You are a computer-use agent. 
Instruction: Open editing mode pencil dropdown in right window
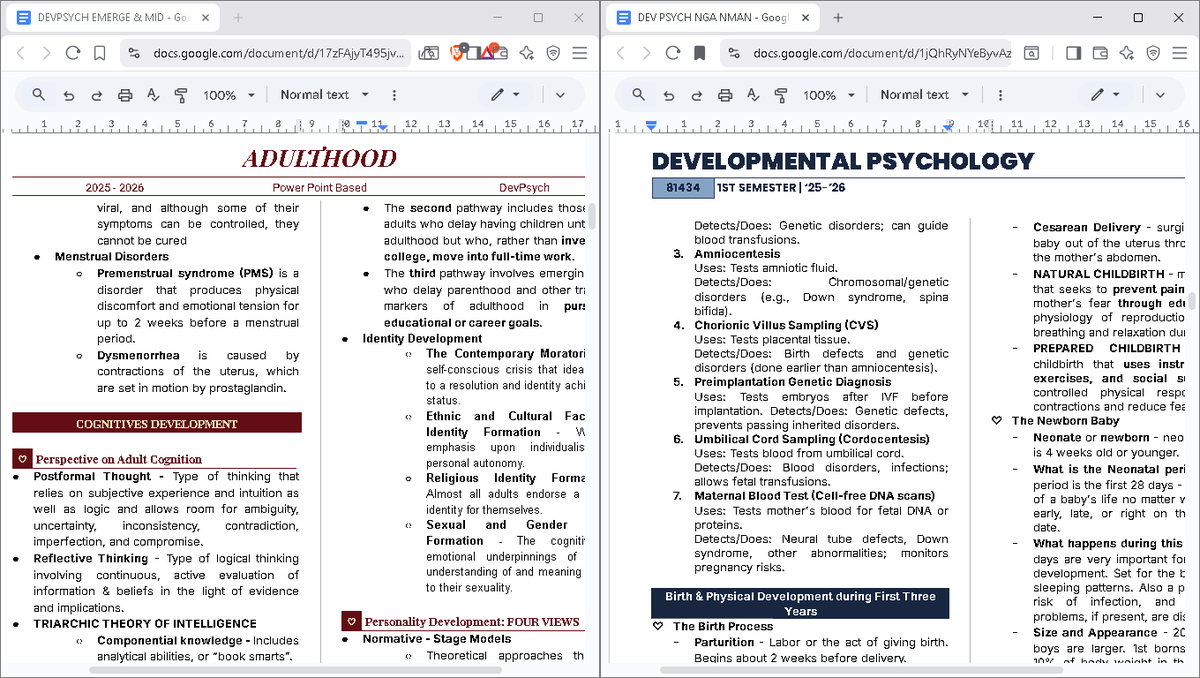1105,95
